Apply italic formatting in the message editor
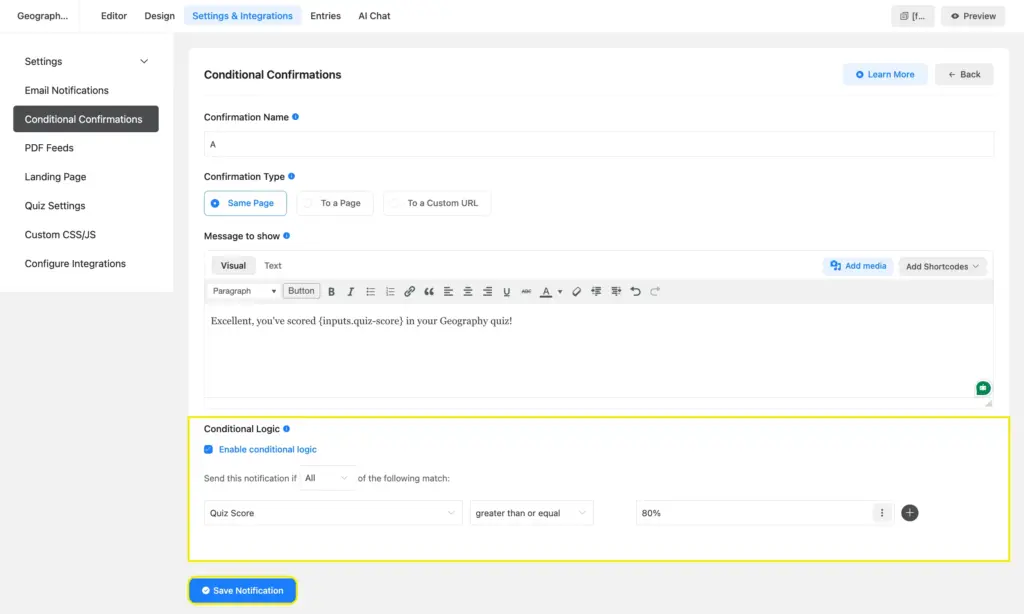Viewport: 1024px width, 614px height. pyautogui.click(x=351, y=291)
